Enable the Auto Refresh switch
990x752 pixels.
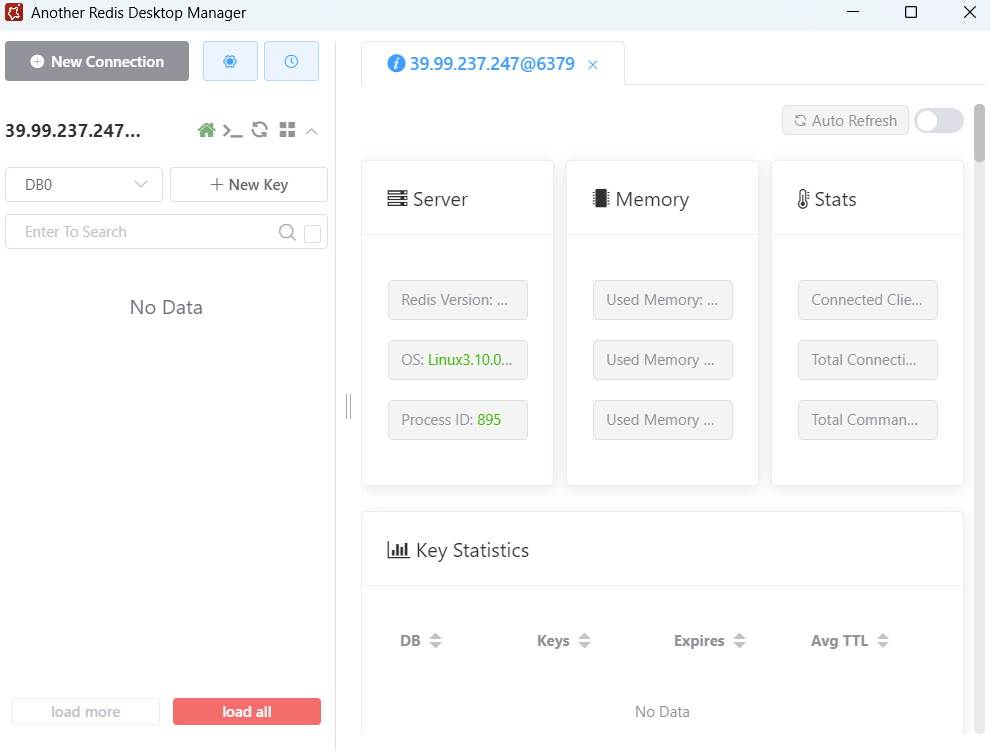939,121
